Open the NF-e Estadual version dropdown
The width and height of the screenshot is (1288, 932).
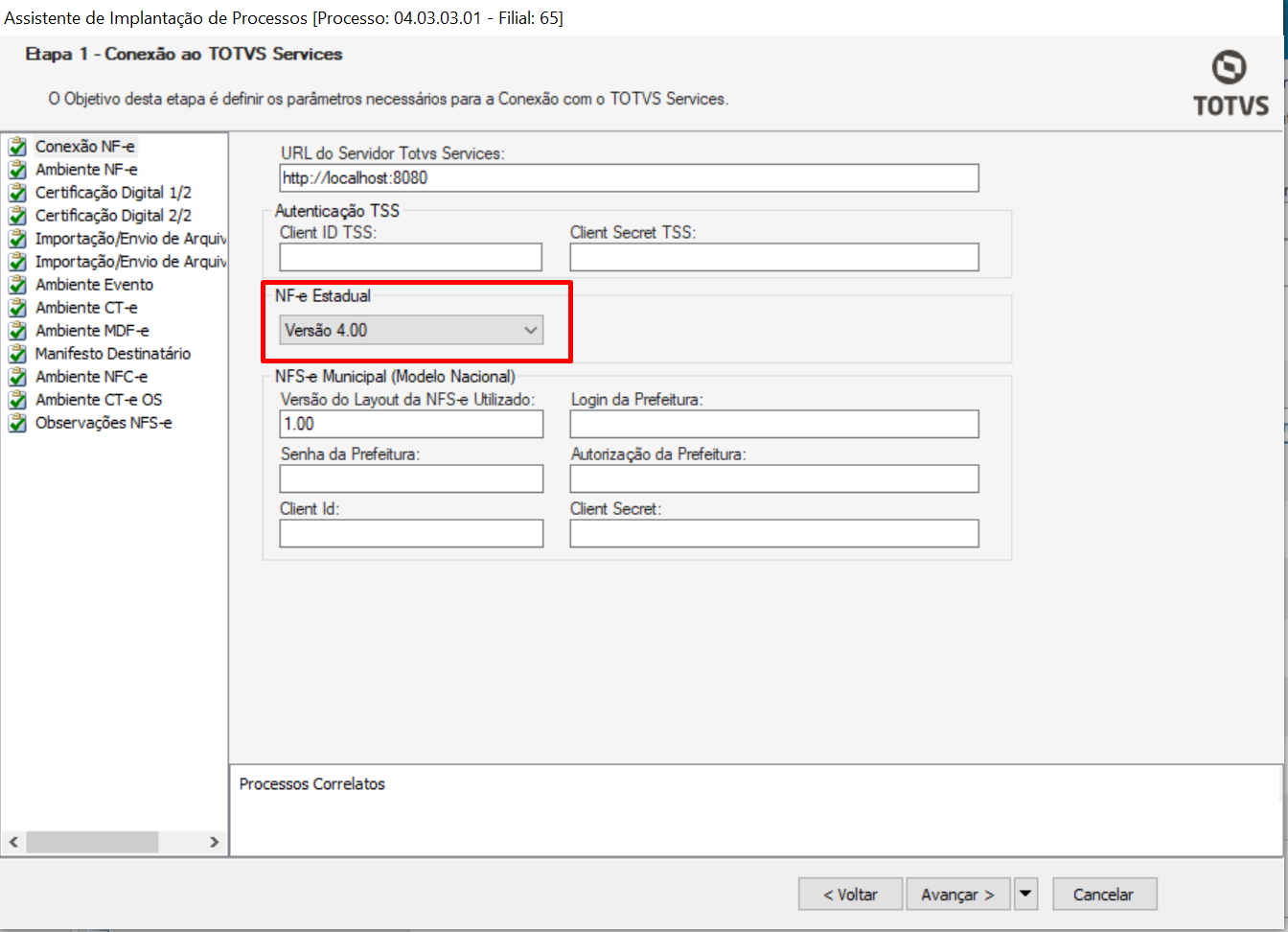[x=412, y=330]
